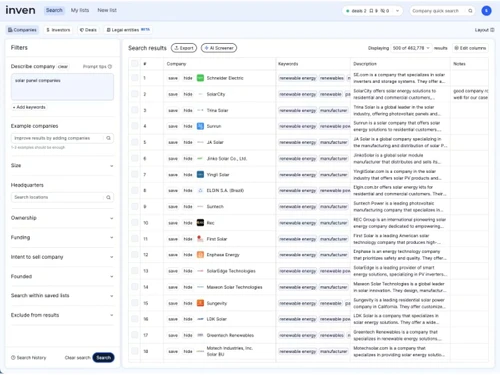This screenshot has width=500, height=375.
Task: Tick the checkbox for Schneider Electric row
Action: click(x=134, y=78)
